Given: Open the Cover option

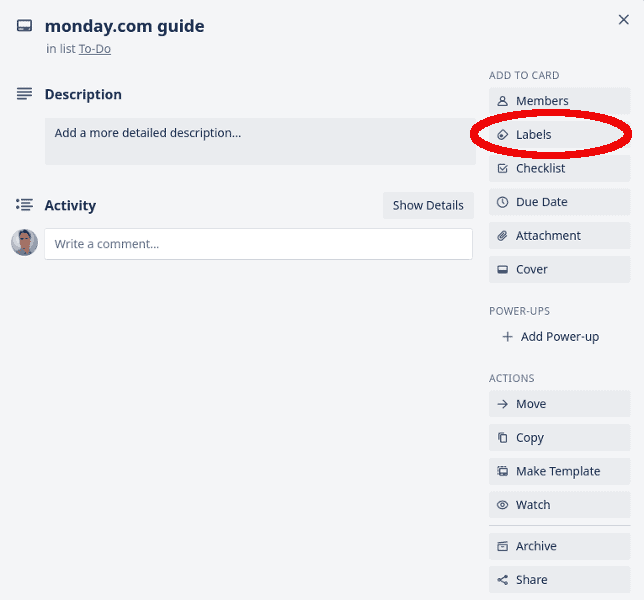Looking at the screenshot, I should tap(559, 269).
